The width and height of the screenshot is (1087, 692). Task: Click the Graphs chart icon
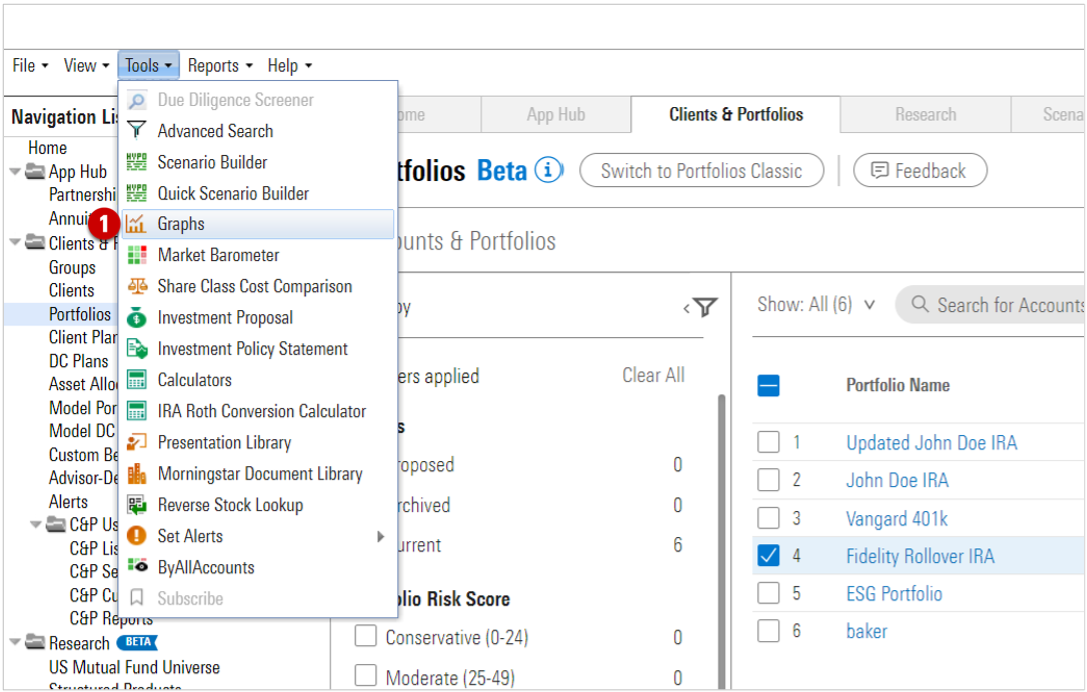click(137, 224)
